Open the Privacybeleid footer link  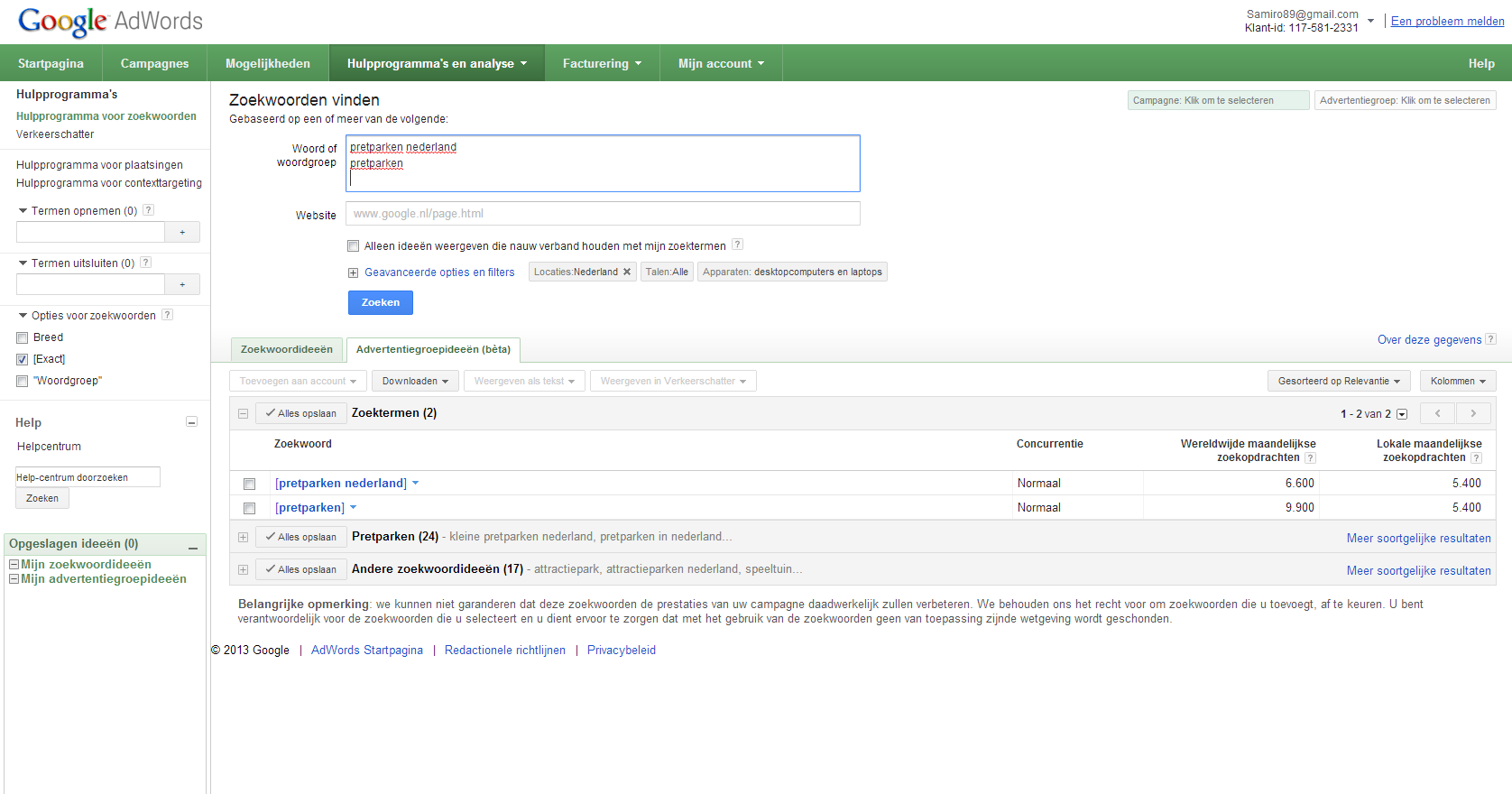(x=621, y=650)
